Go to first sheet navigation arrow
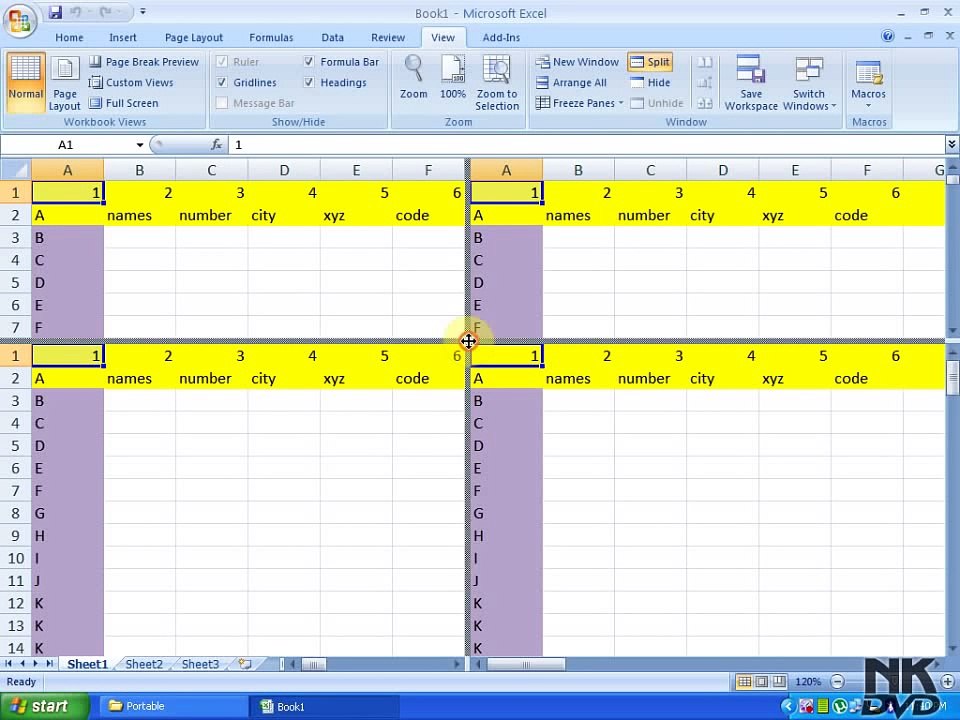The height and width of the screenshot is (720, 960). 8,664
